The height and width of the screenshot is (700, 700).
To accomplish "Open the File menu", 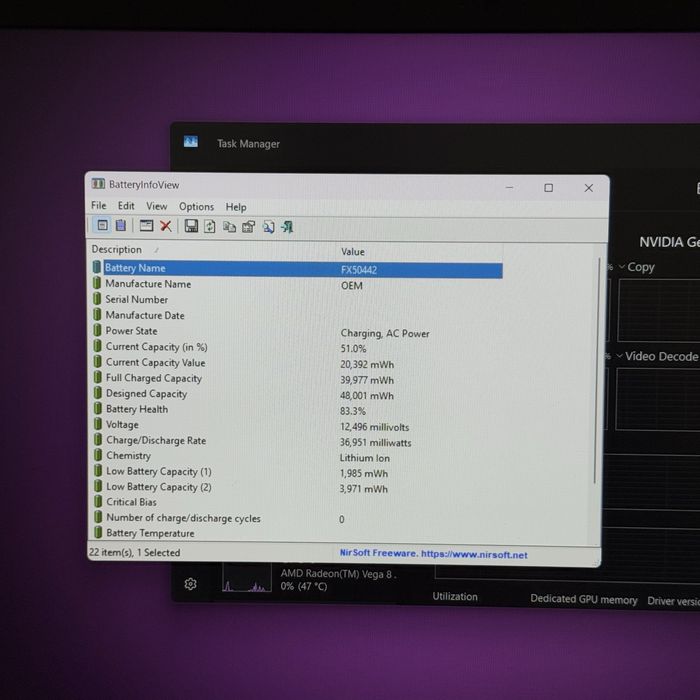I will click(x=99, y=205).
